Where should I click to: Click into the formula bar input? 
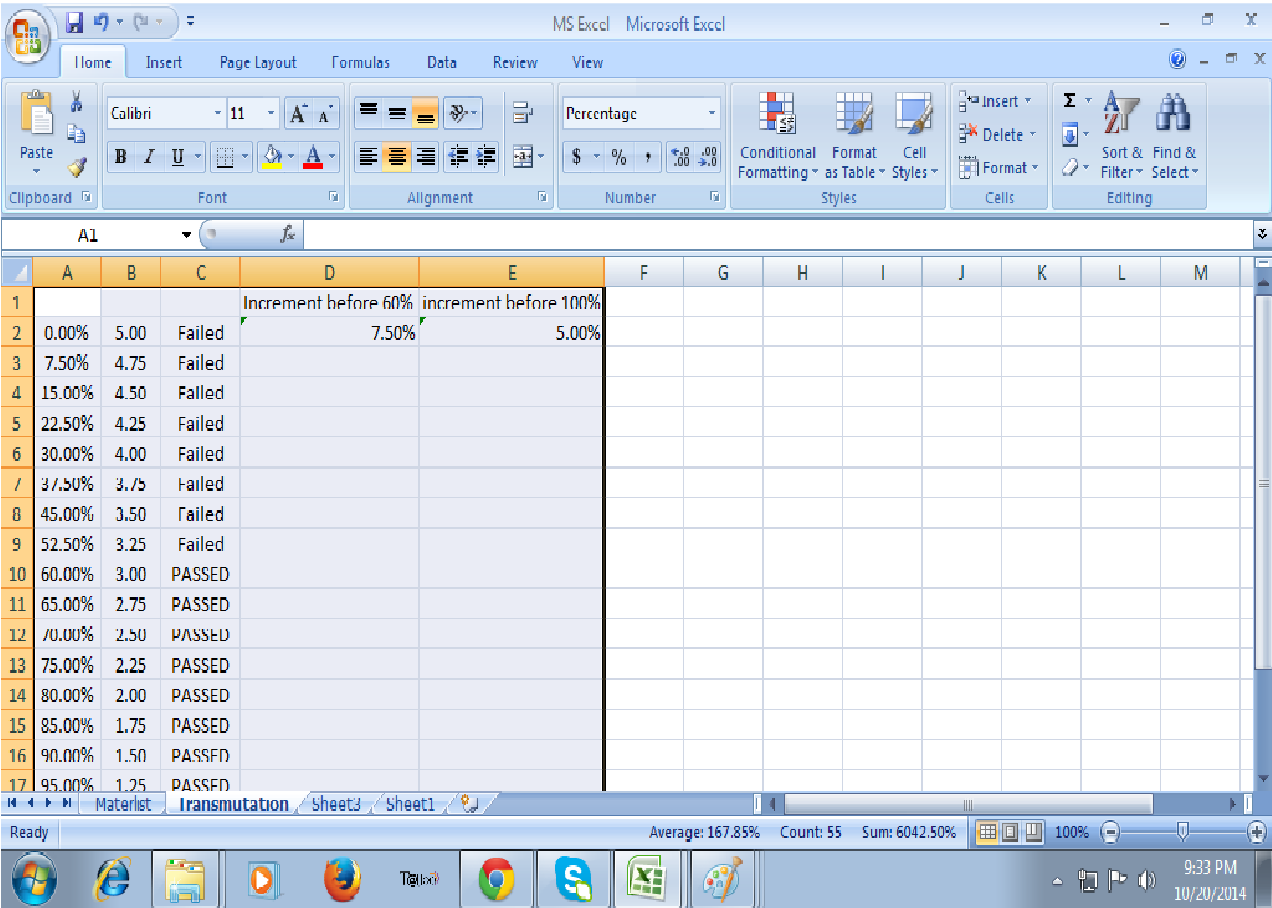777,234
